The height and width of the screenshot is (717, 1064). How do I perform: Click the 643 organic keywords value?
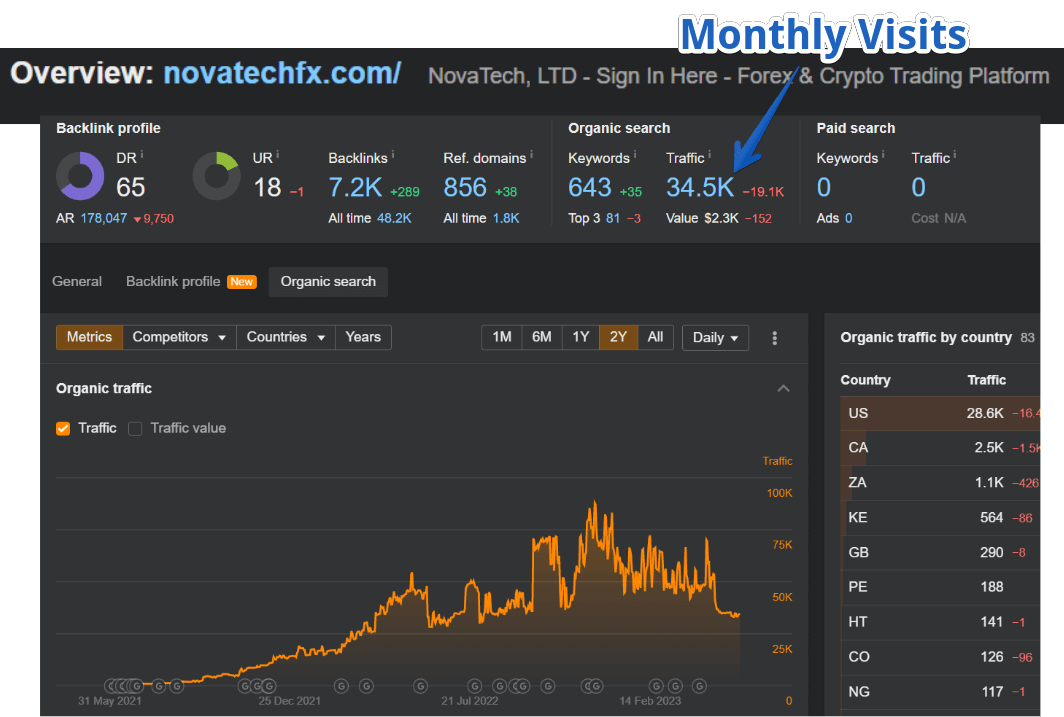pos(590,188)
